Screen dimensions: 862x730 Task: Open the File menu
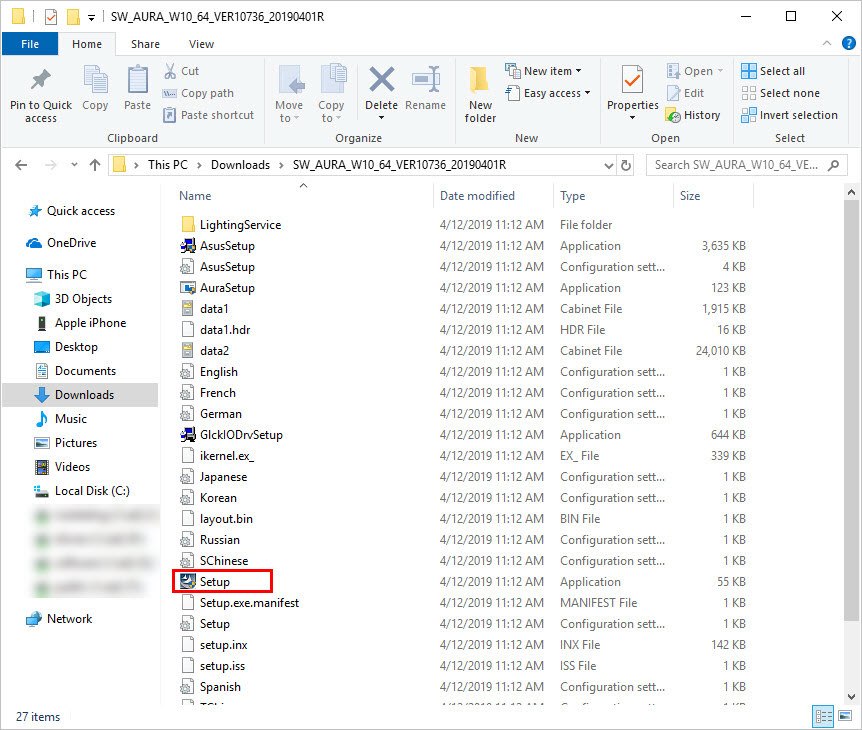point(30,44)
